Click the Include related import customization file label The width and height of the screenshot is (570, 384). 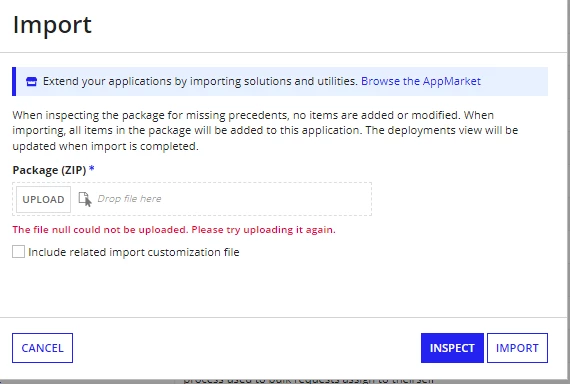[x=134, y=252]
